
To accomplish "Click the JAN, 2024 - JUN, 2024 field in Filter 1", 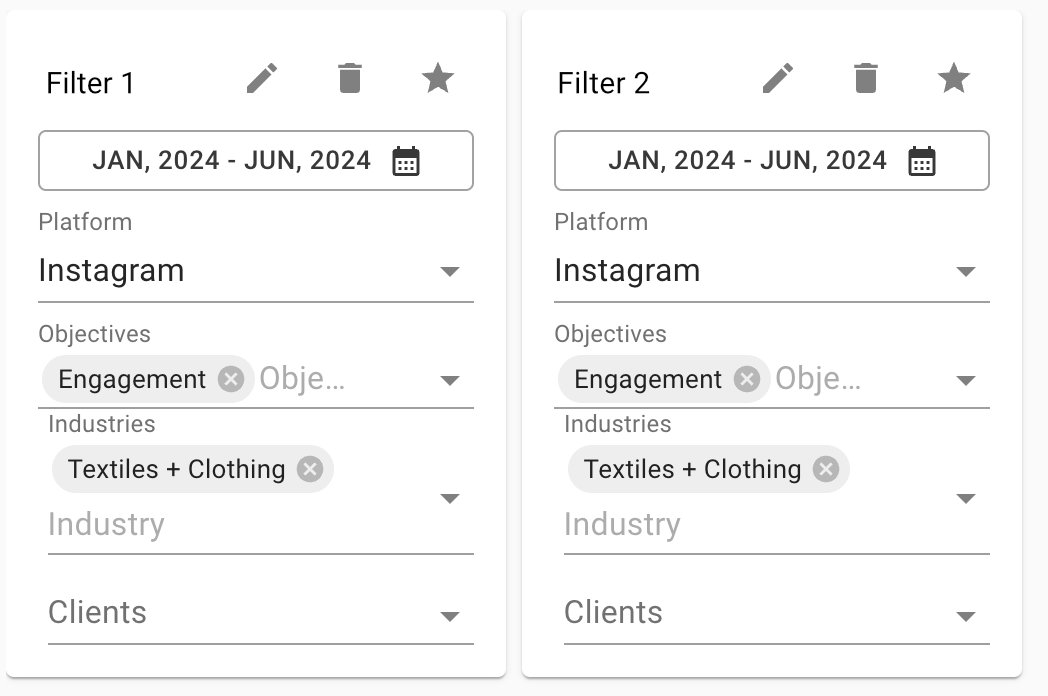I will 256,160.
